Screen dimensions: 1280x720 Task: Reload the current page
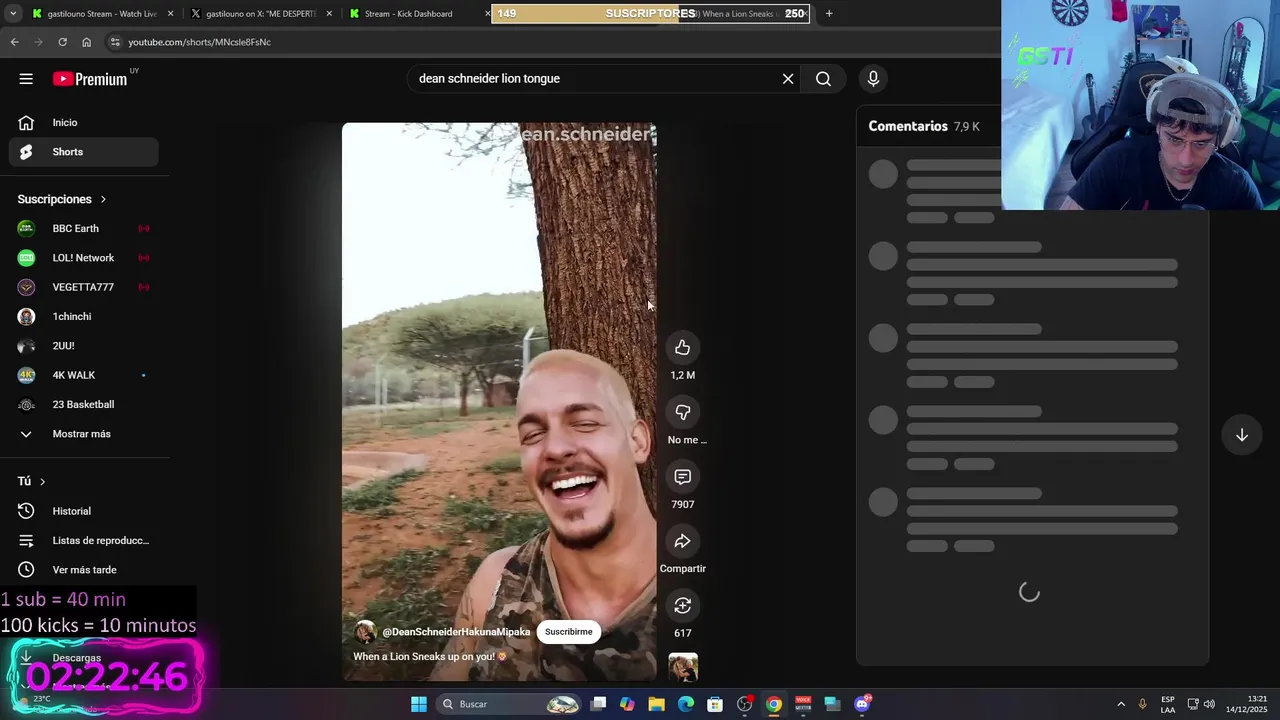(62, 42)
